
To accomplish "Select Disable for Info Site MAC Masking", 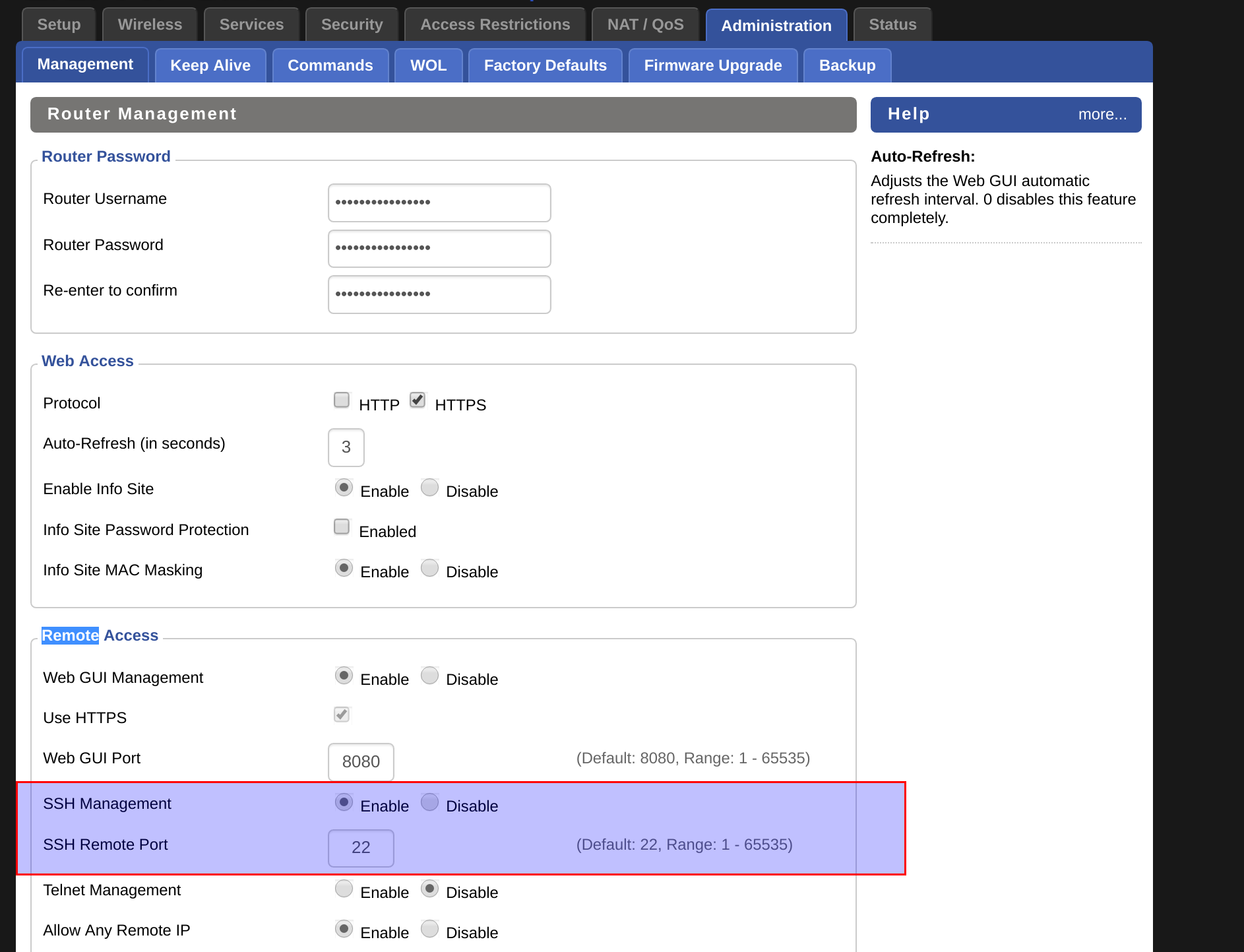I will tap(429, 568).
